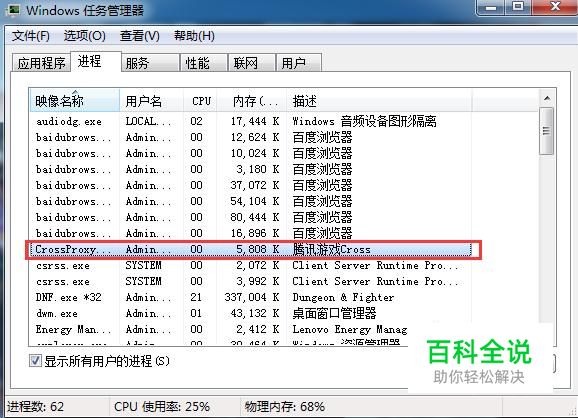
Task: Select csrss.exe using 2,072 K memory
Action: [x=250, y=265]
